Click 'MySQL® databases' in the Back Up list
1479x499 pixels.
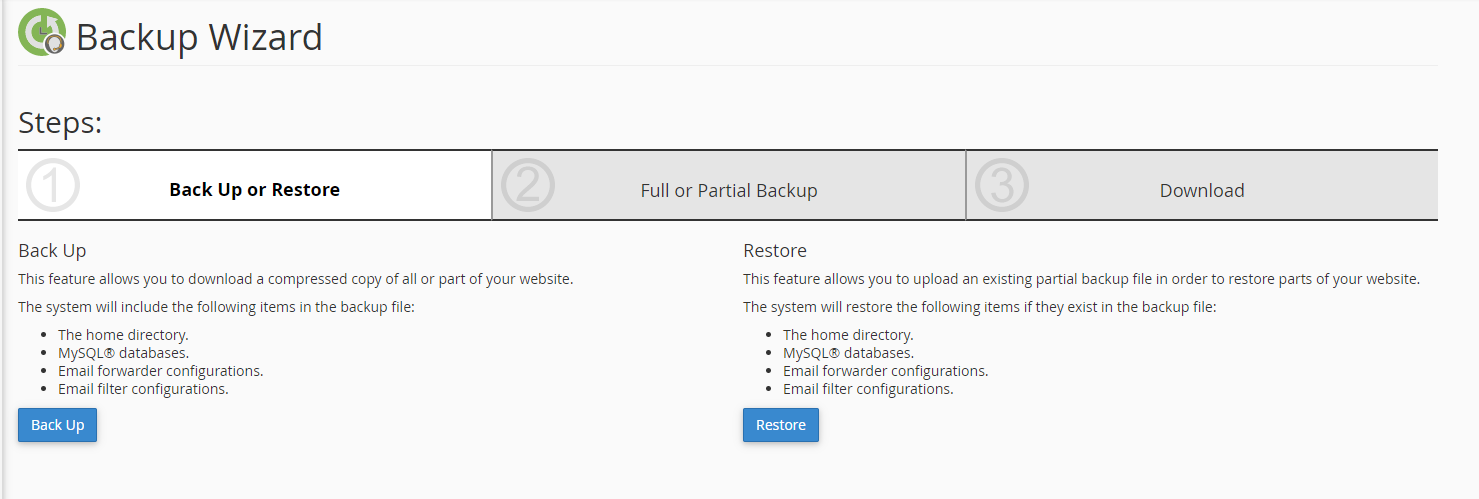(x=123, y=353)
